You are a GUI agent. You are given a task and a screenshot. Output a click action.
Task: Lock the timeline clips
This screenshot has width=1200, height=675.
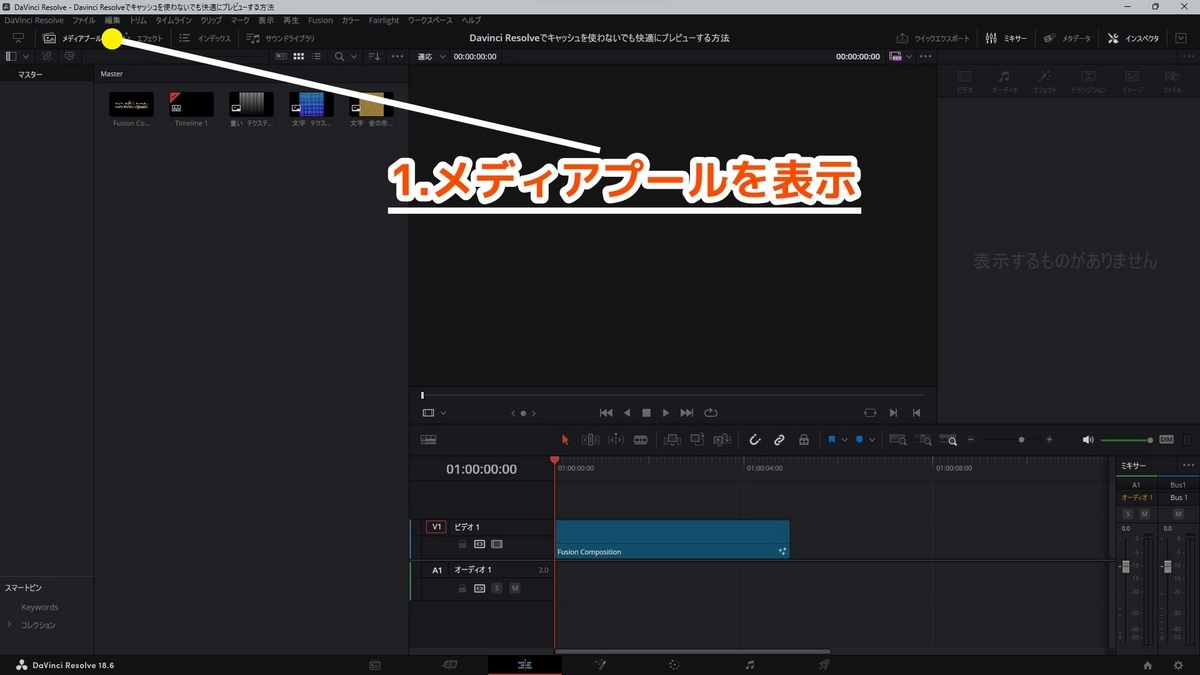(x=803, y=439)
